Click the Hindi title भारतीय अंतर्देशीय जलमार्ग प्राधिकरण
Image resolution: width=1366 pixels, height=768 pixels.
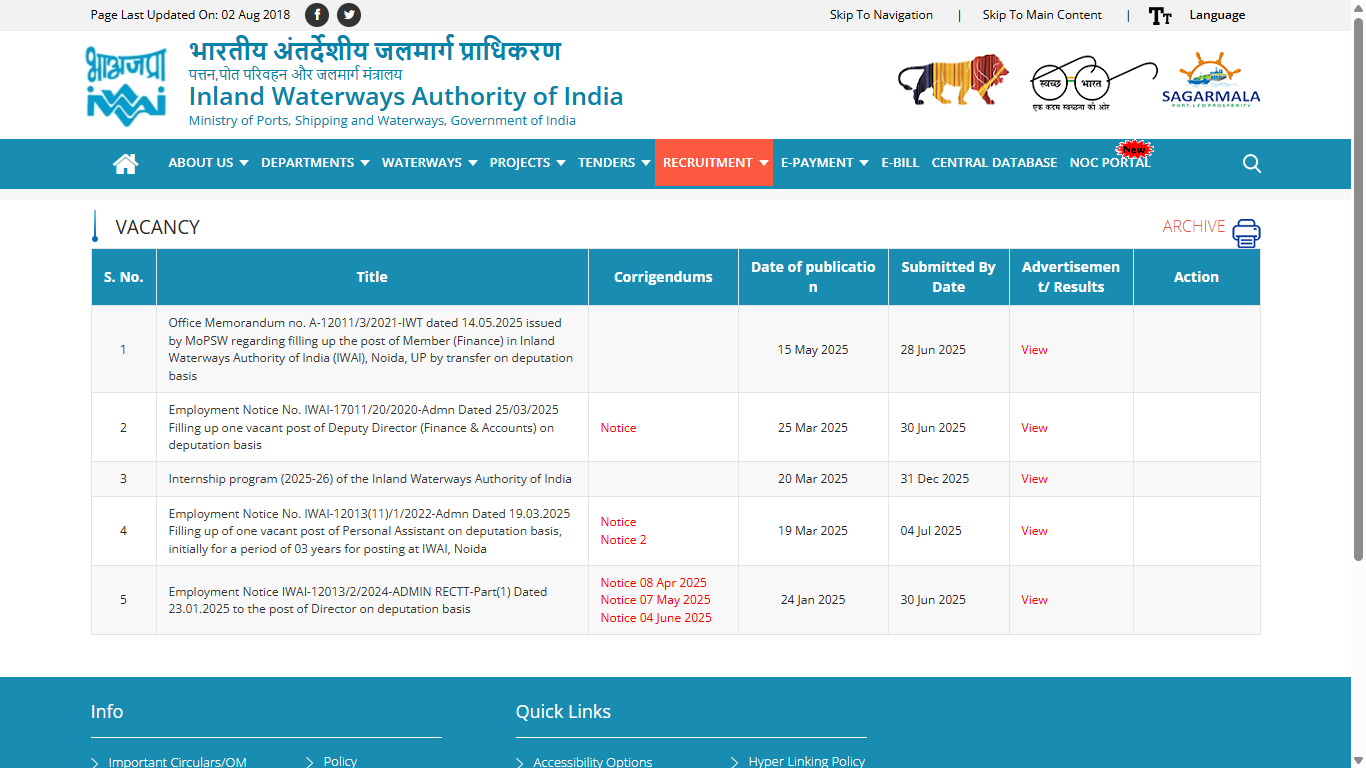[x=375, y=50]
